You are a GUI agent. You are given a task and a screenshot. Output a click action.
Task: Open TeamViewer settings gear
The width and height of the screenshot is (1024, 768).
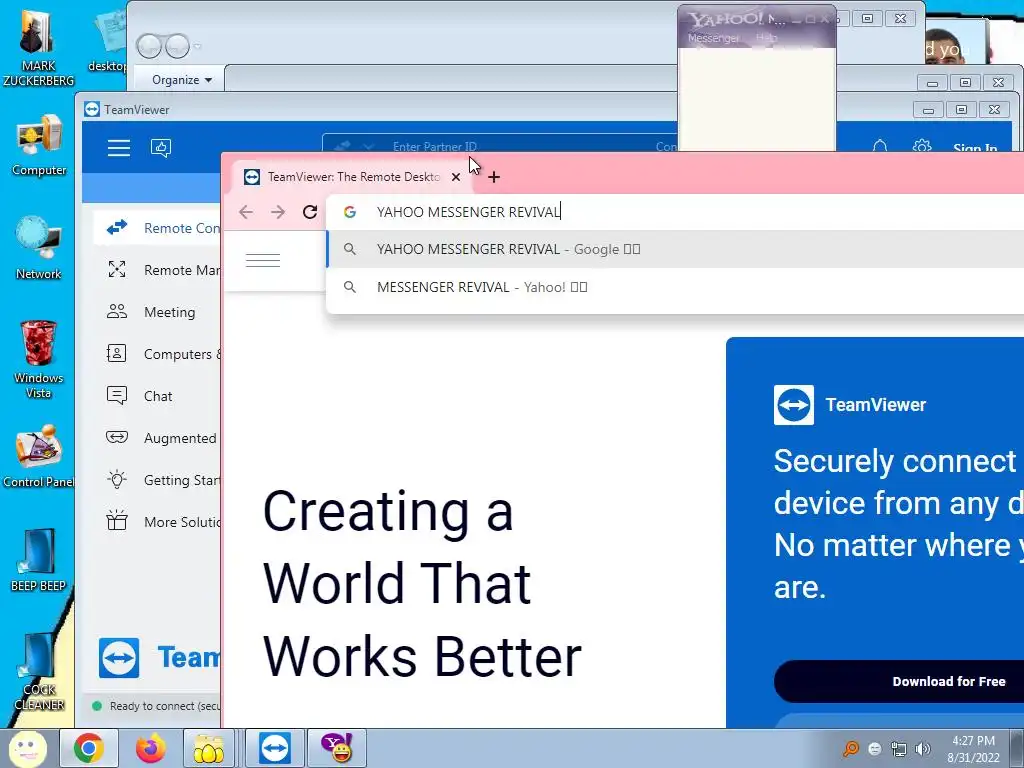coord(921,146)
